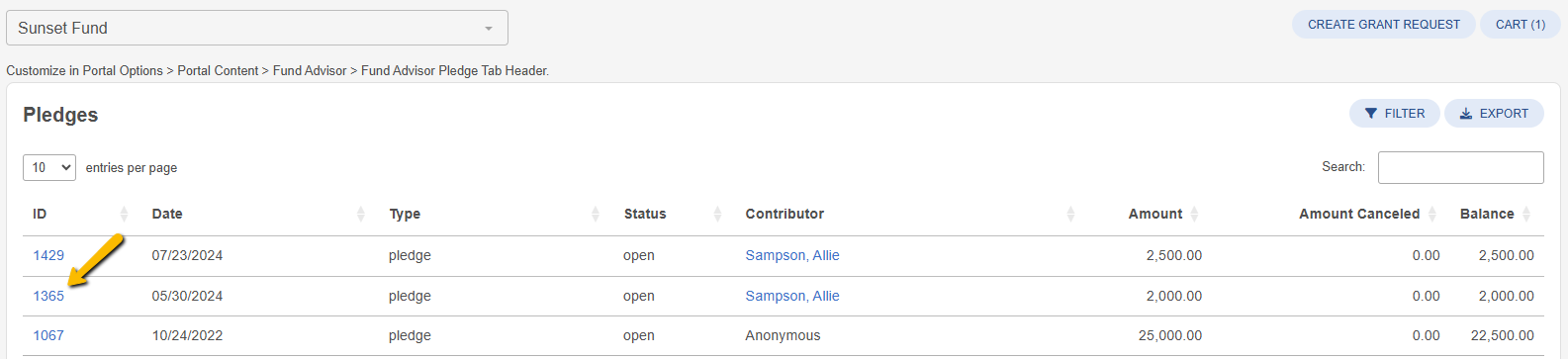Viewport: 1568px width, 359px height.
Task: Open pledge ID 1429 link
Action: tap(48, 255)
